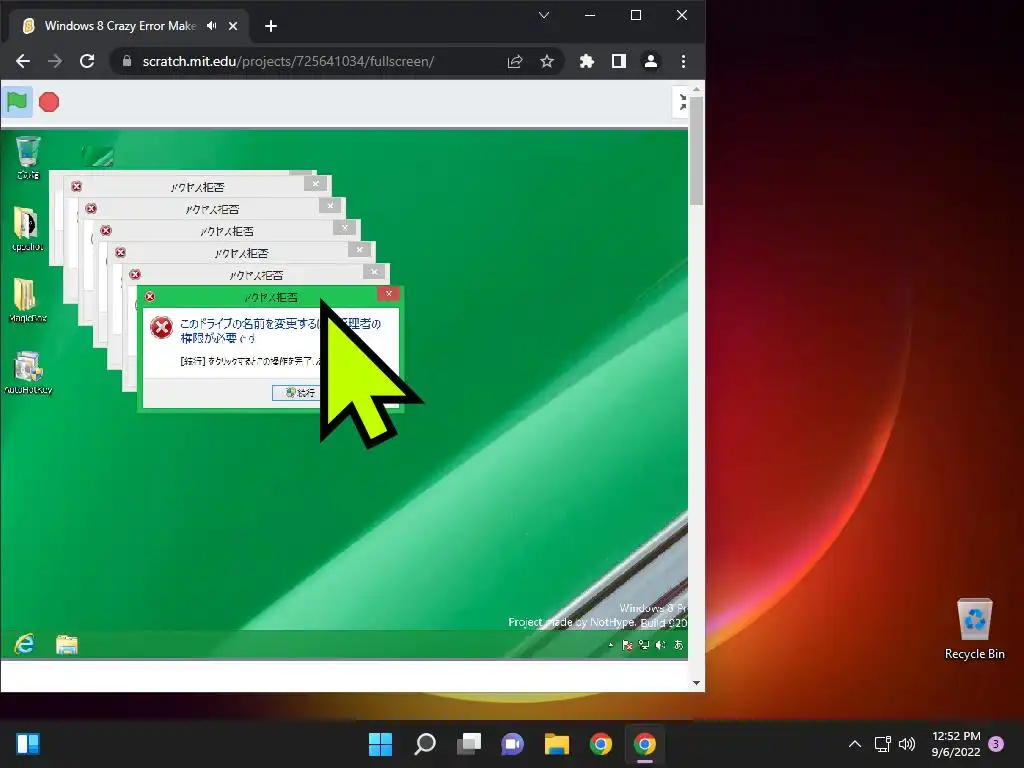Open clock and calendar 12:52 PM
This screenshot has height=768, width=1024.
coord(956,744)
